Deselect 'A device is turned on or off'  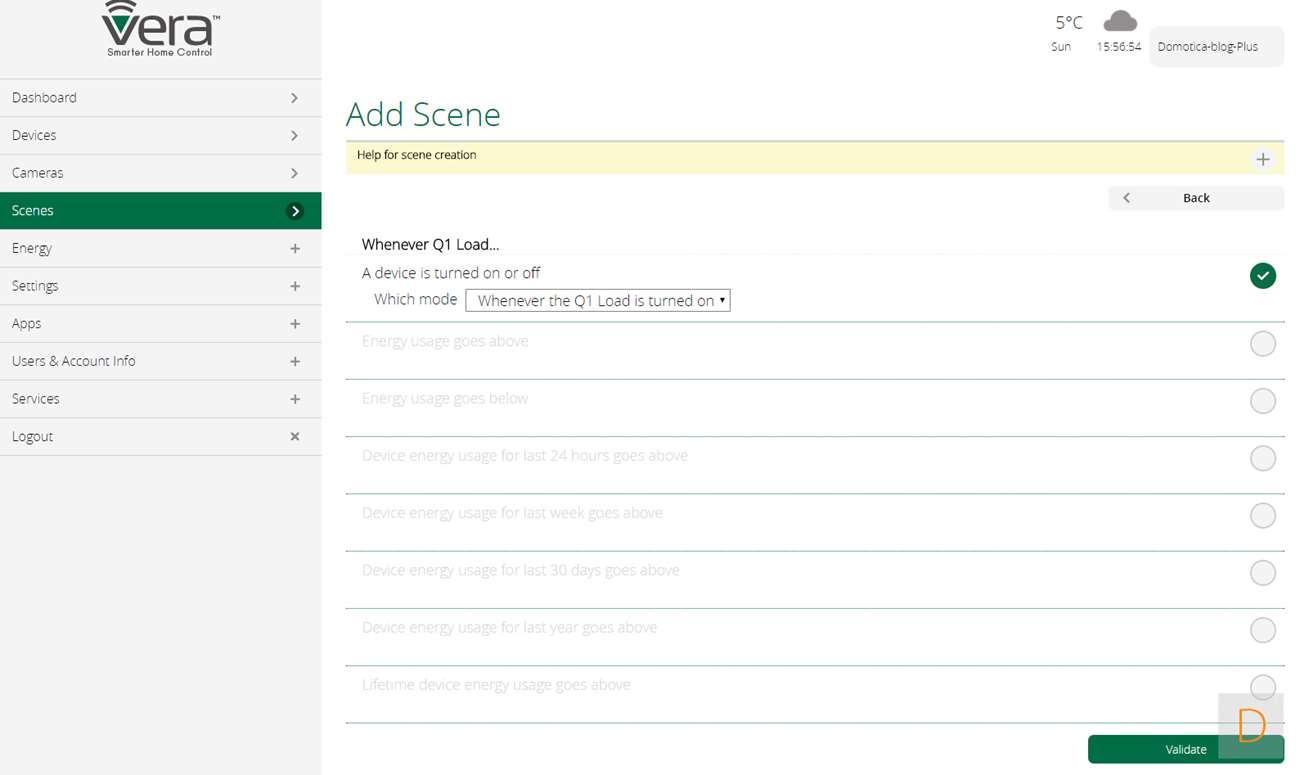tap(1262, 276)
